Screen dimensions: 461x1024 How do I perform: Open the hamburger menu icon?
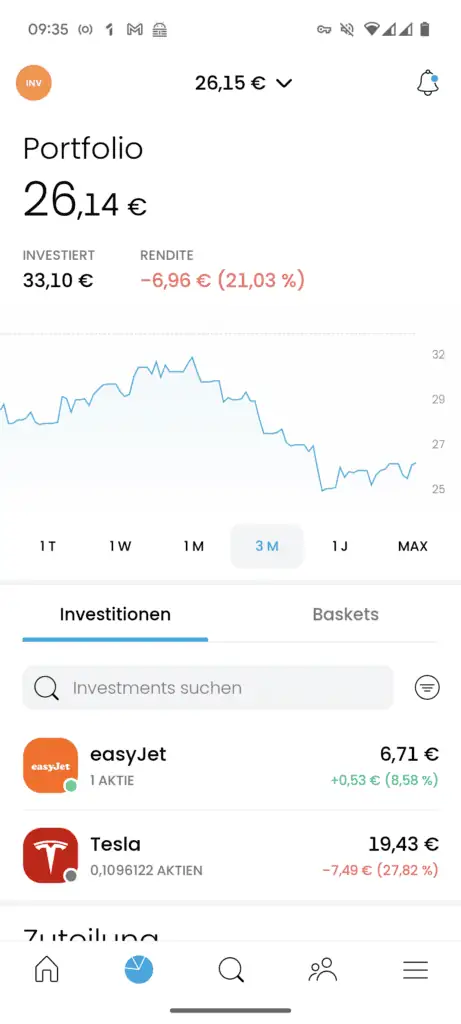[x=415, y=970]
